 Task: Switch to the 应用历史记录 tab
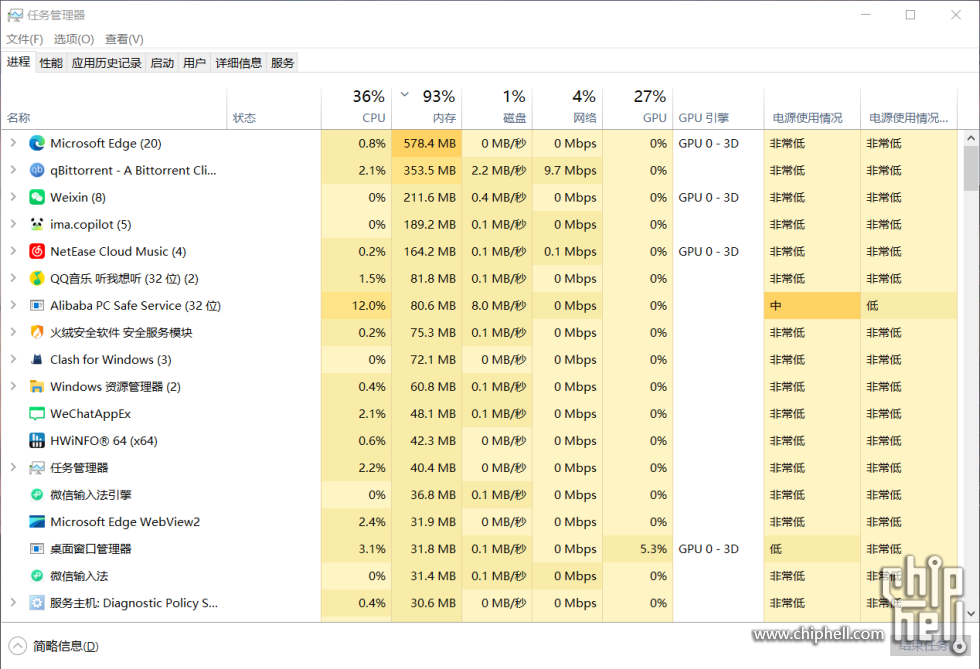coord(106,63)
